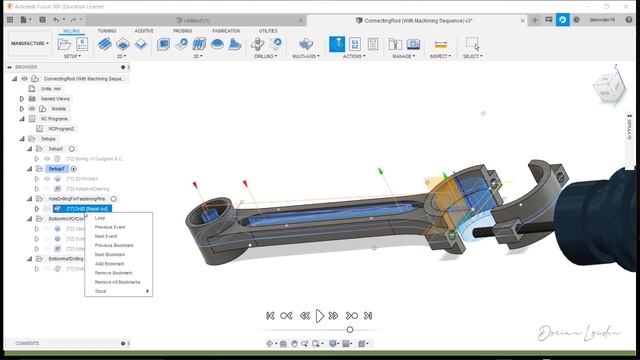Image resolution: width=640 pixels, height=360 pixels.
Task: Switch to the Turning tab
Action: pos(107,31)
